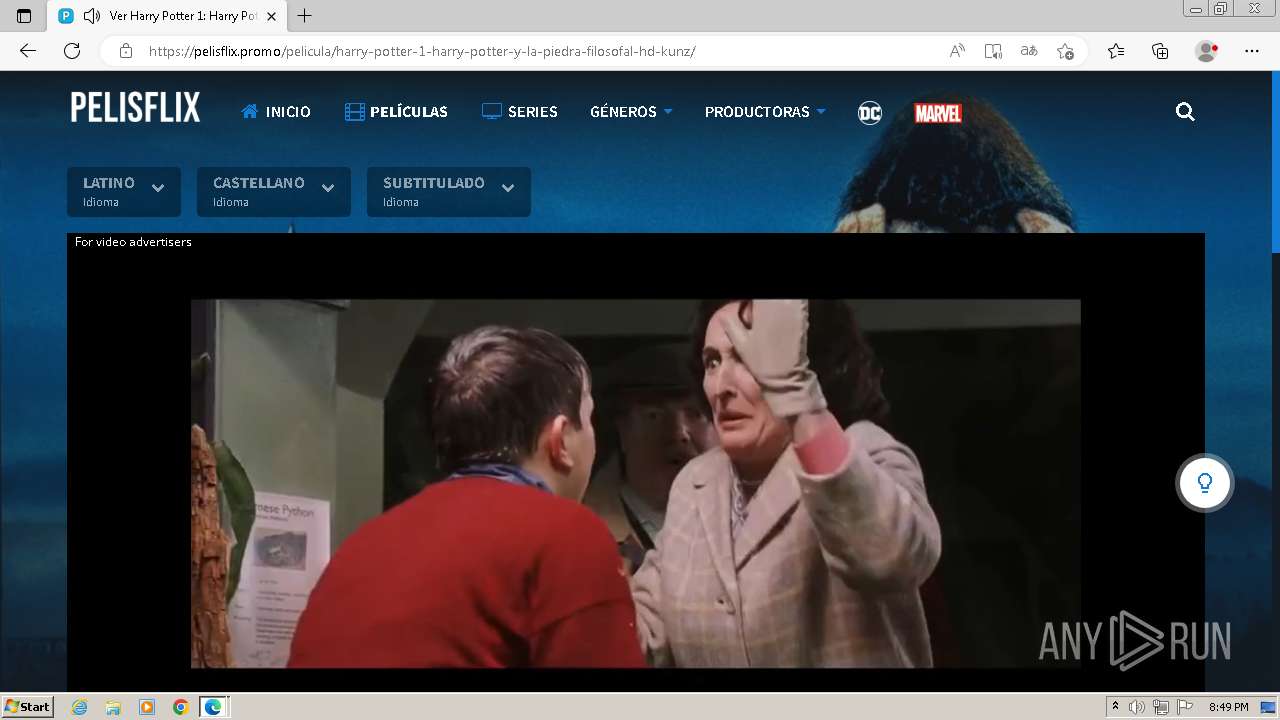Toggle the lightbulb lights-off button
Viewport: 1280px width, 720px height.
point(1204,483)
